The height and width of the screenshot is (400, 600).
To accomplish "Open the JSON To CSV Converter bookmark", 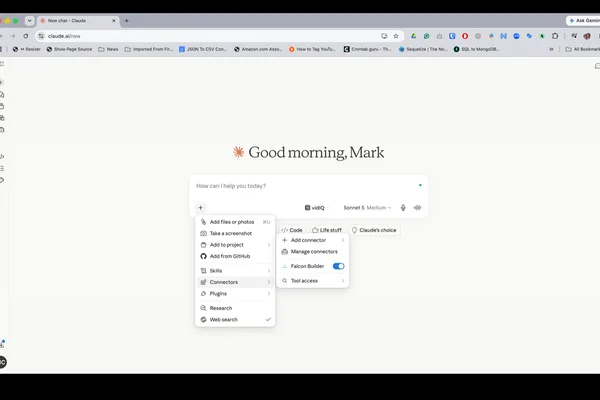I will (203, 49).
